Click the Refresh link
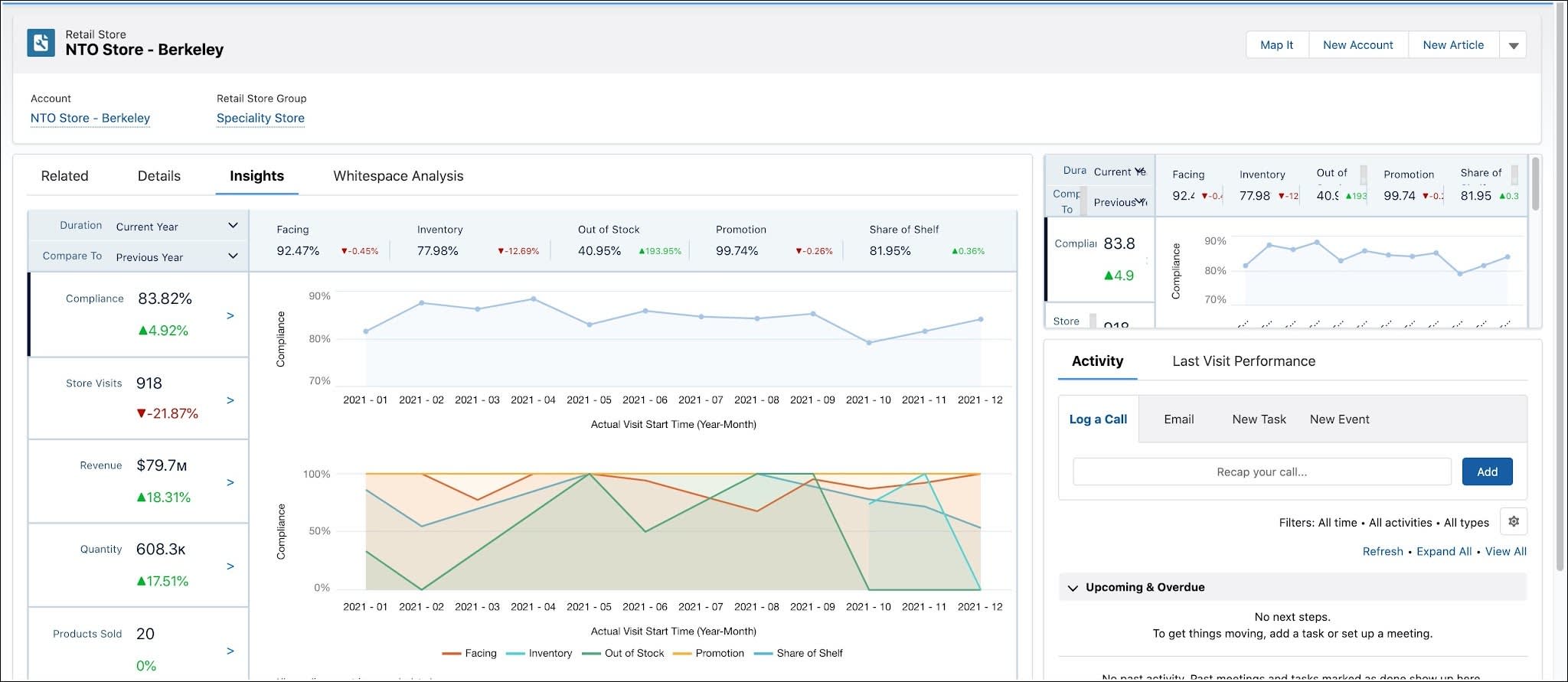The height and width of the screenshot is (682, 1568). [x=1383, y=551]
